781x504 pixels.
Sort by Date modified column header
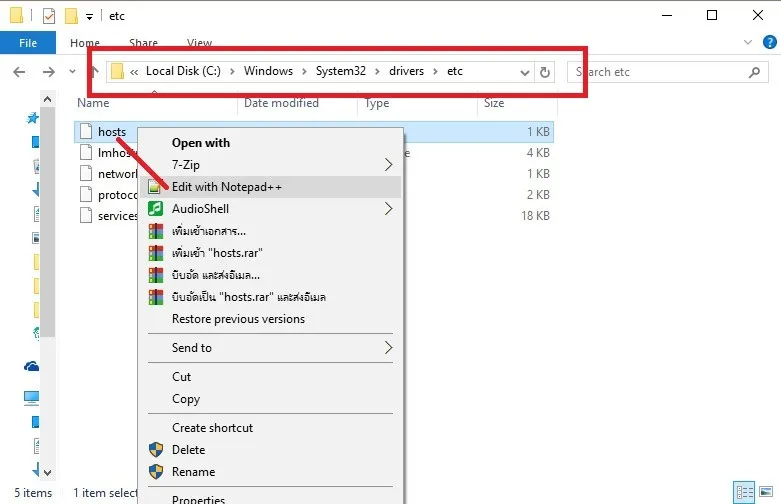click(x=281, y=103)
